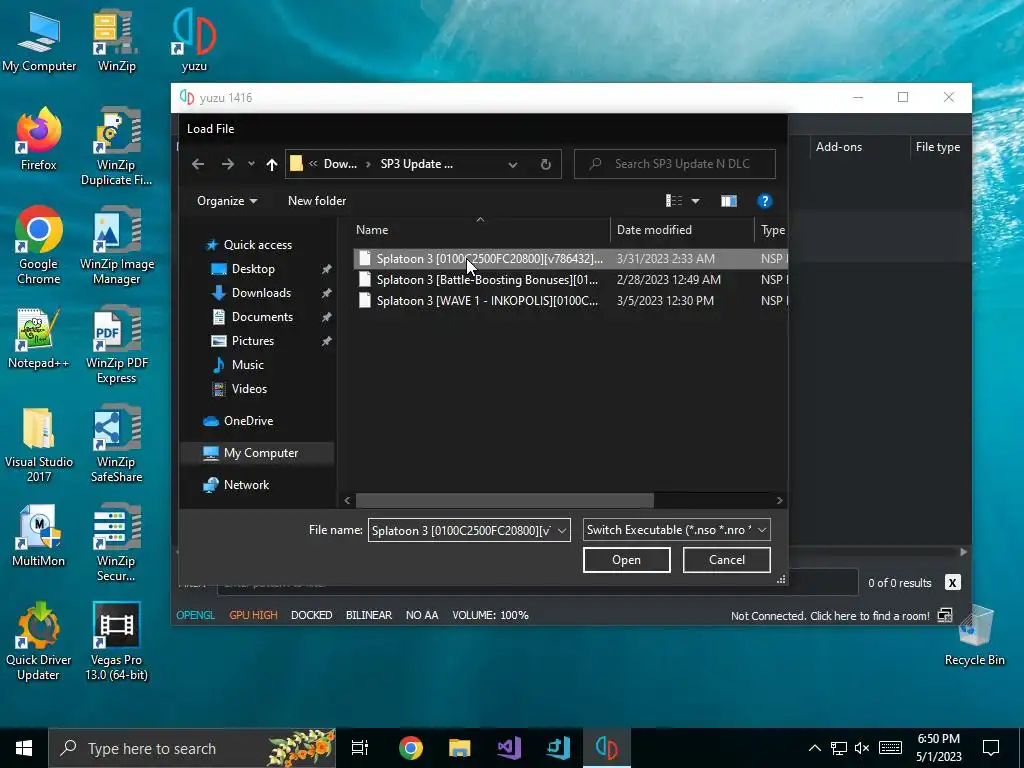Click the Cancel button
Image resolution: width=1024 pixels, height=768 pixels.
click(727, 560)
